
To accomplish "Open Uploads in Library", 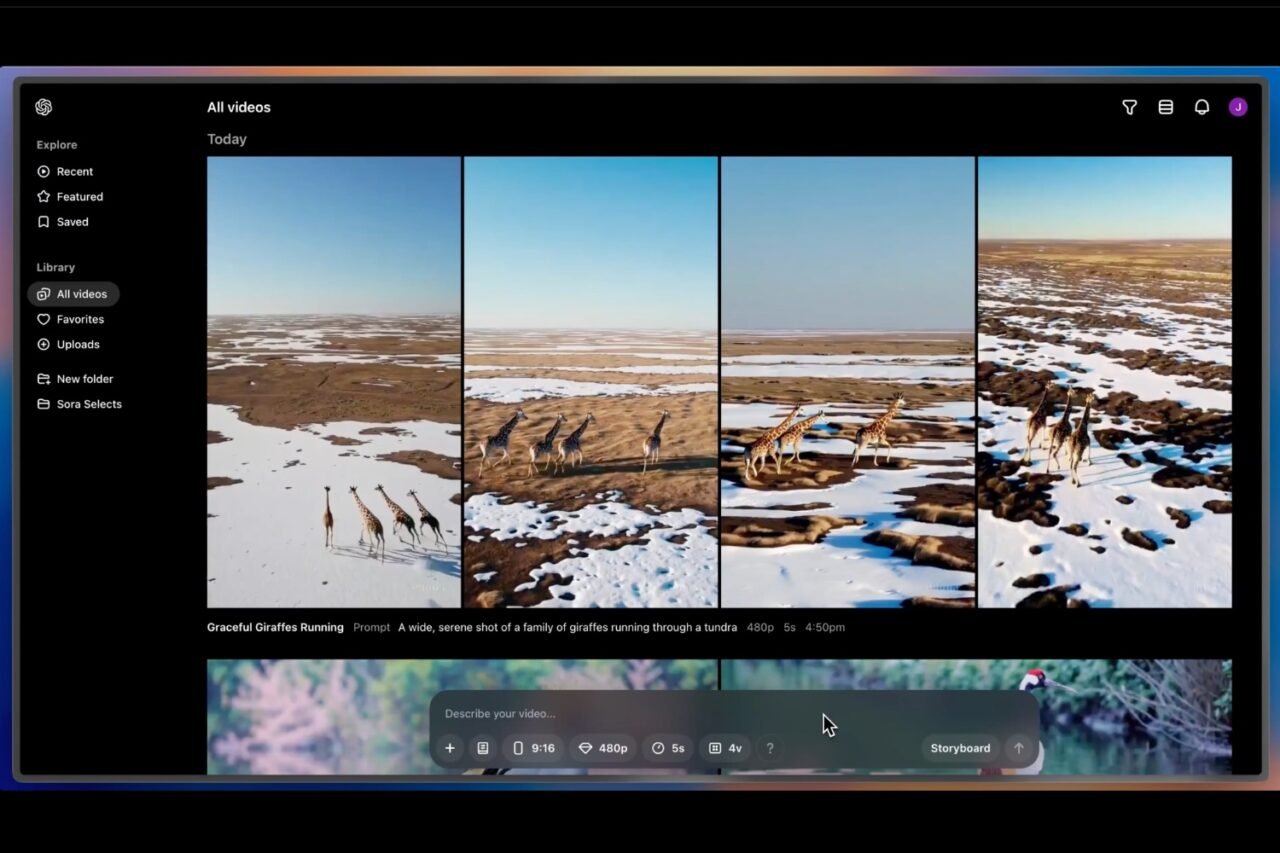I will tap(68, 344).
